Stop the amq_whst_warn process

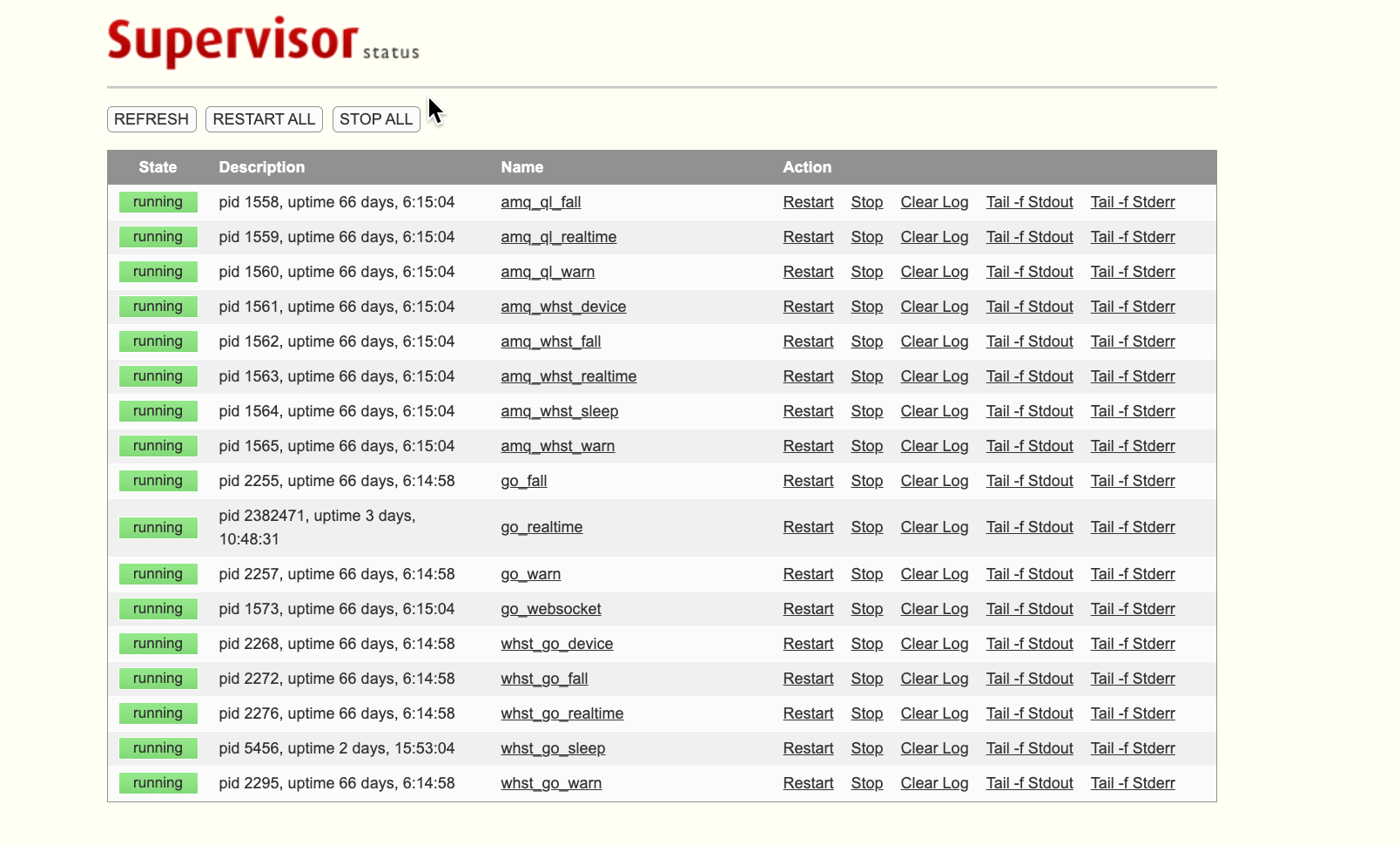[x=867, y=446]
